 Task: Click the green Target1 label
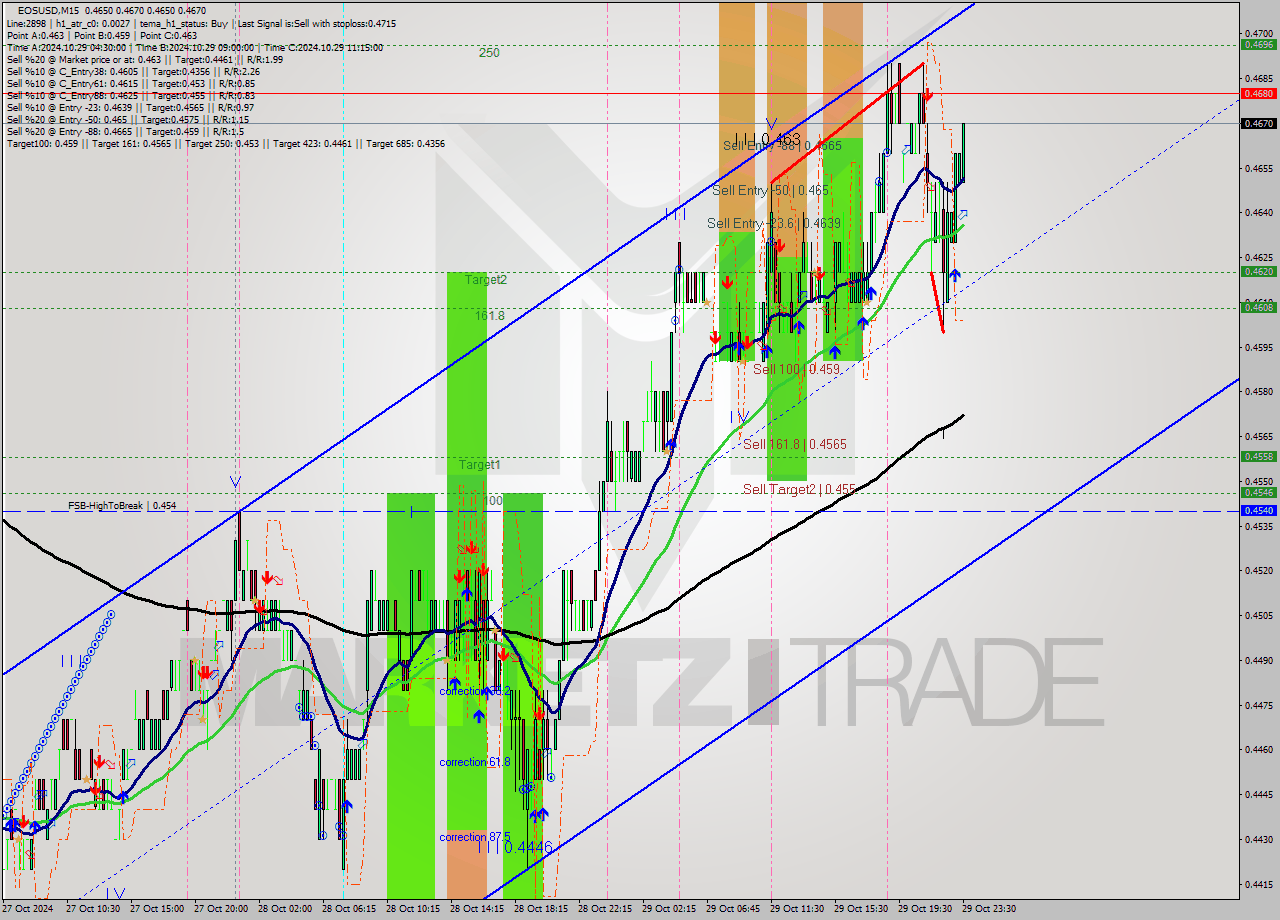[480, 465]
